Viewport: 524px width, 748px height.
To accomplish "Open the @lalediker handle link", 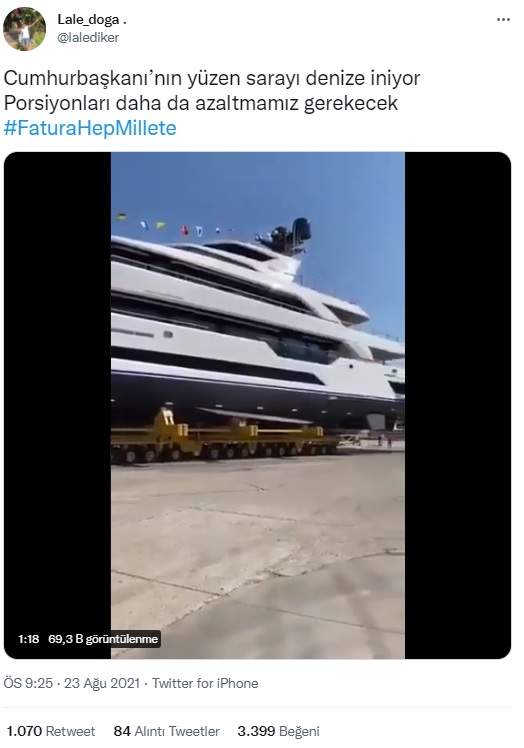I will pyautogui.click(x=88, y=38).
